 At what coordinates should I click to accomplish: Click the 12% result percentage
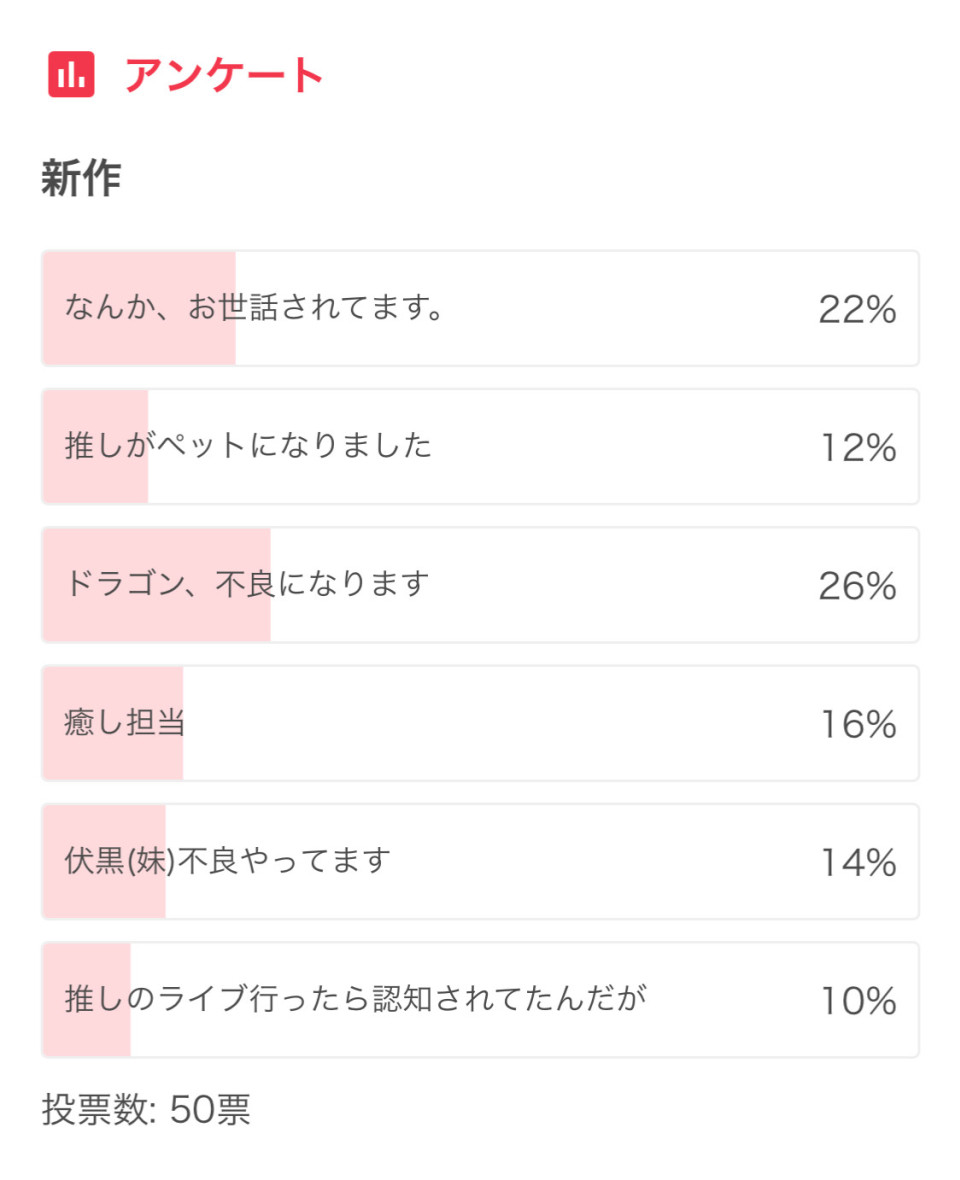pyautogui.click(x=858, y=448)
